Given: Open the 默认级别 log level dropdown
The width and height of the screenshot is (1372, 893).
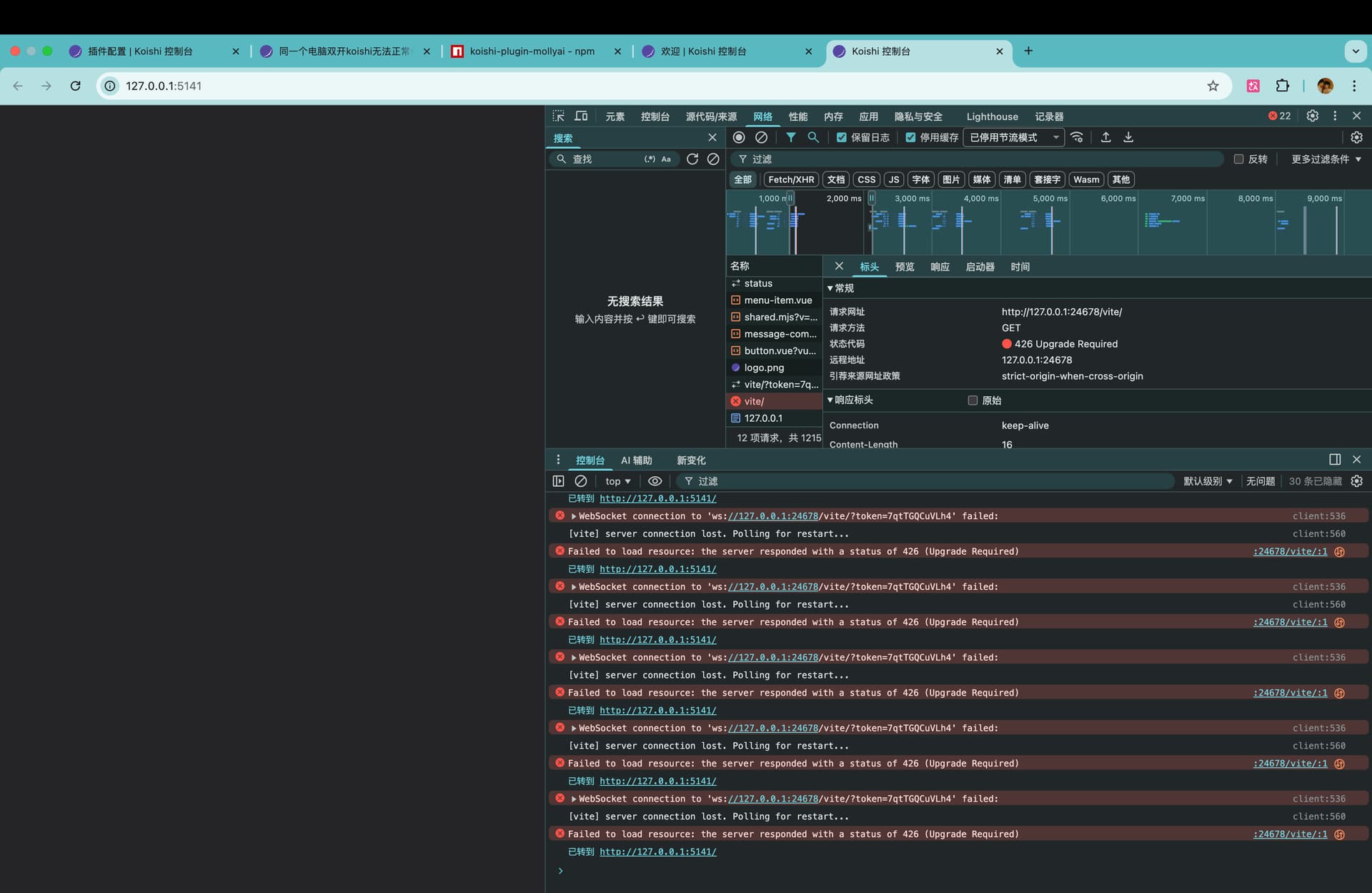Looking at the screenshot, I should [x=1208, y=481].
